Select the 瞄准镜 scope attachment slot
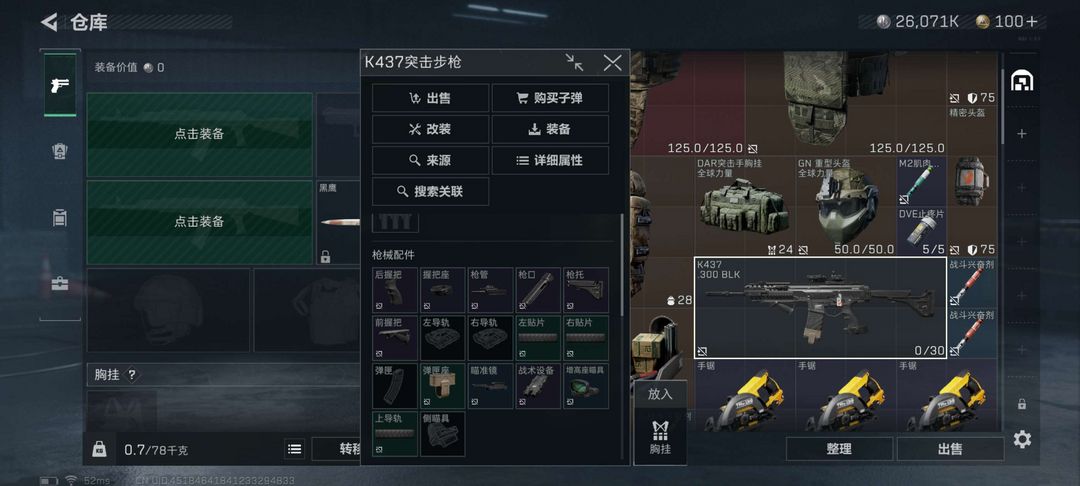1080x486 pixels. click(490, 386)
